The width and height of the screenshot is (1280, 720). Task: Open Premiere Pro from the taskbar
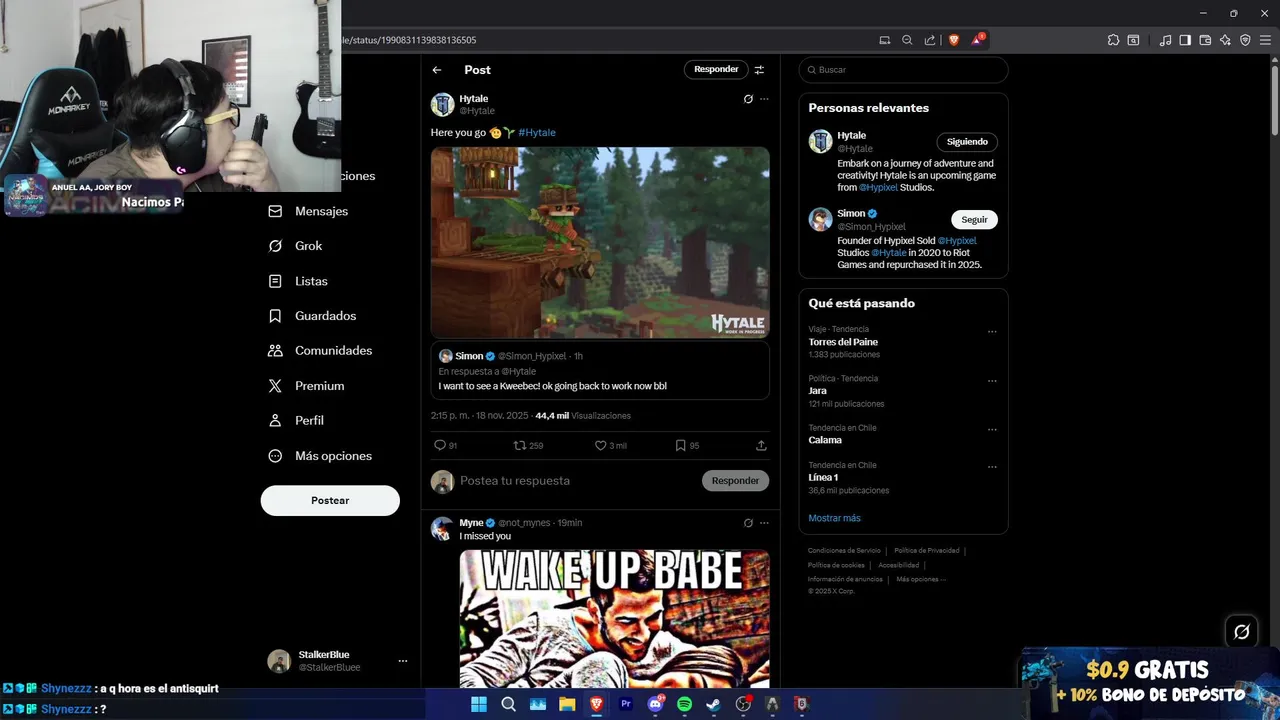[x=626, y=704]
